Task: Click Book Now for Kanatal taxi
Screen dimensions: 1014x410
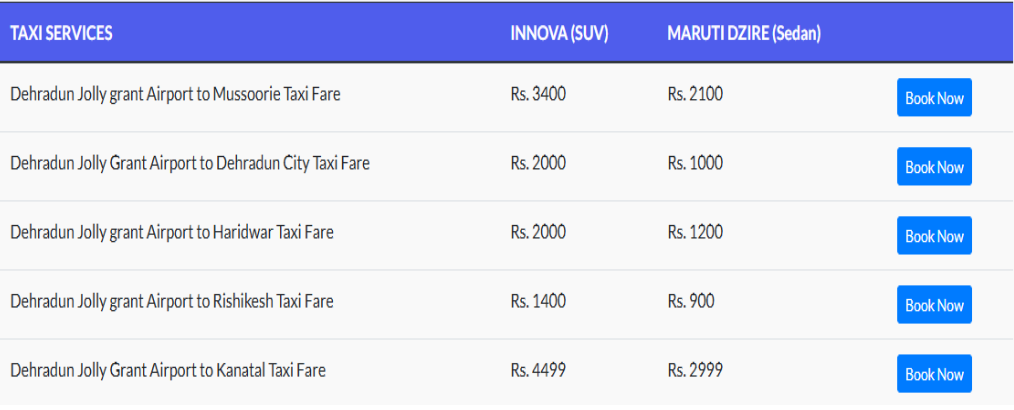Action: 934,374
